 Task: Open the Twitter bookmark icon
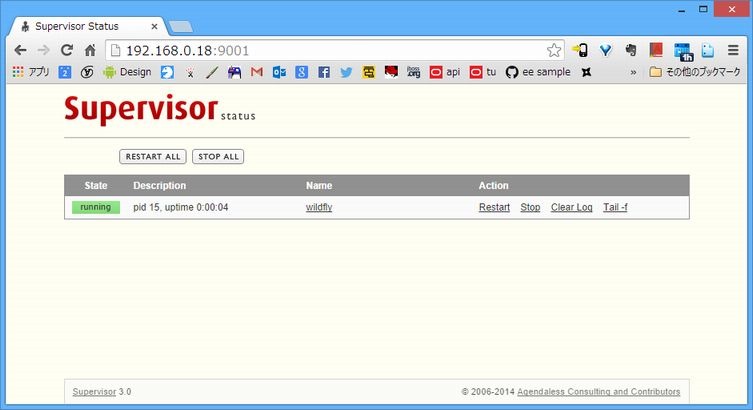[x=346, y=72]
